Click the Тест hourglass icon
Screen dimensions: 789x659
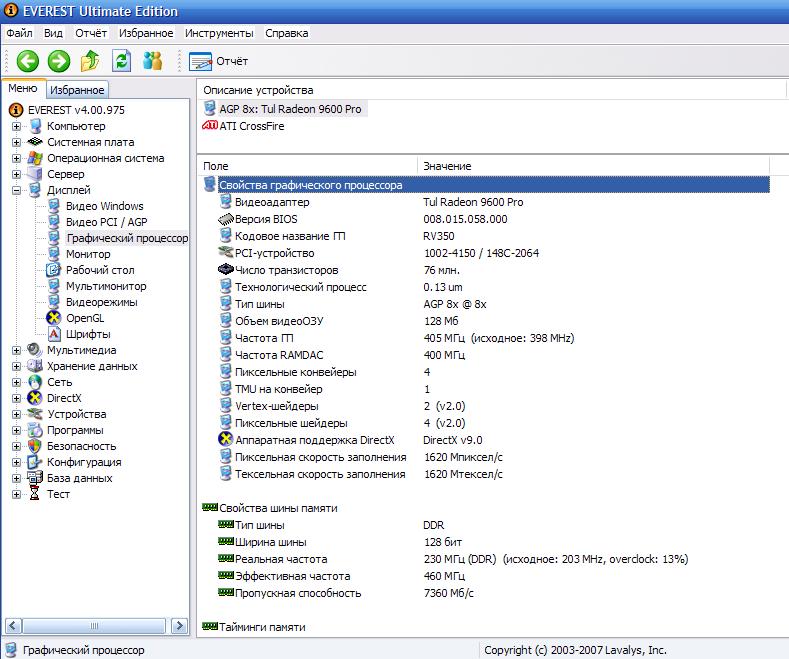(35, 494)
